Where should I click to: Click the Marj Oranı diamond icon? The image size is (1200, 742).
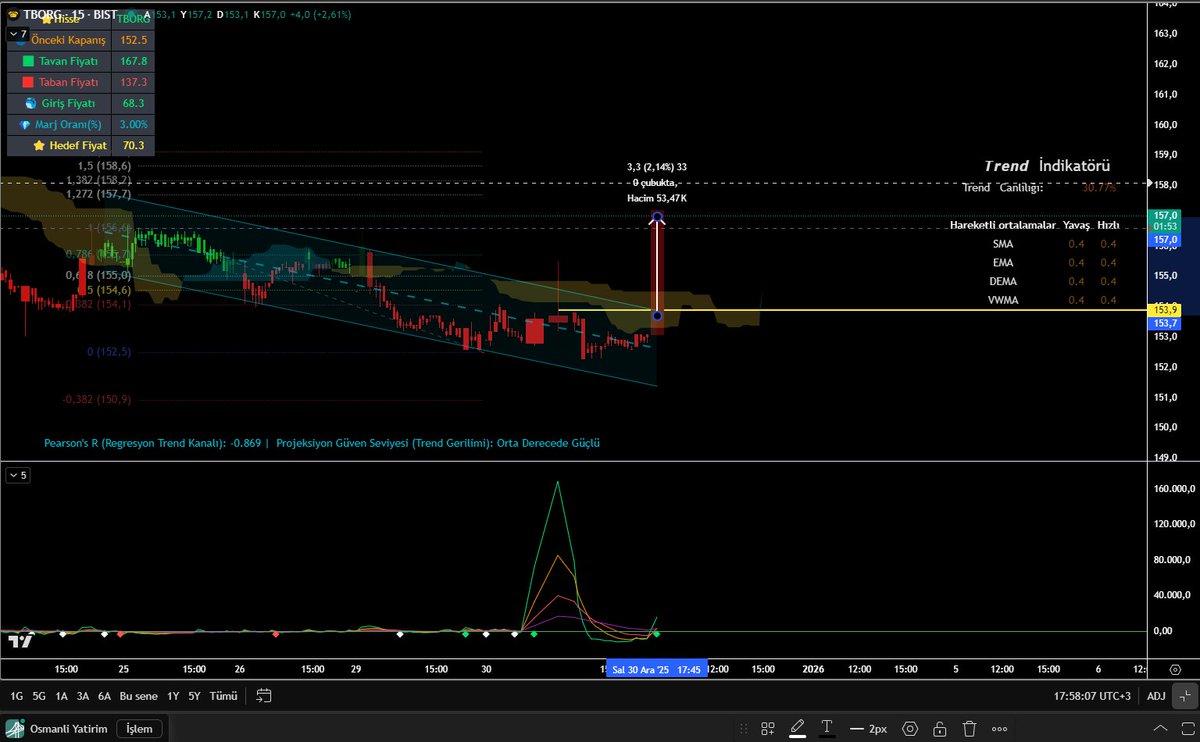[24, 124]
